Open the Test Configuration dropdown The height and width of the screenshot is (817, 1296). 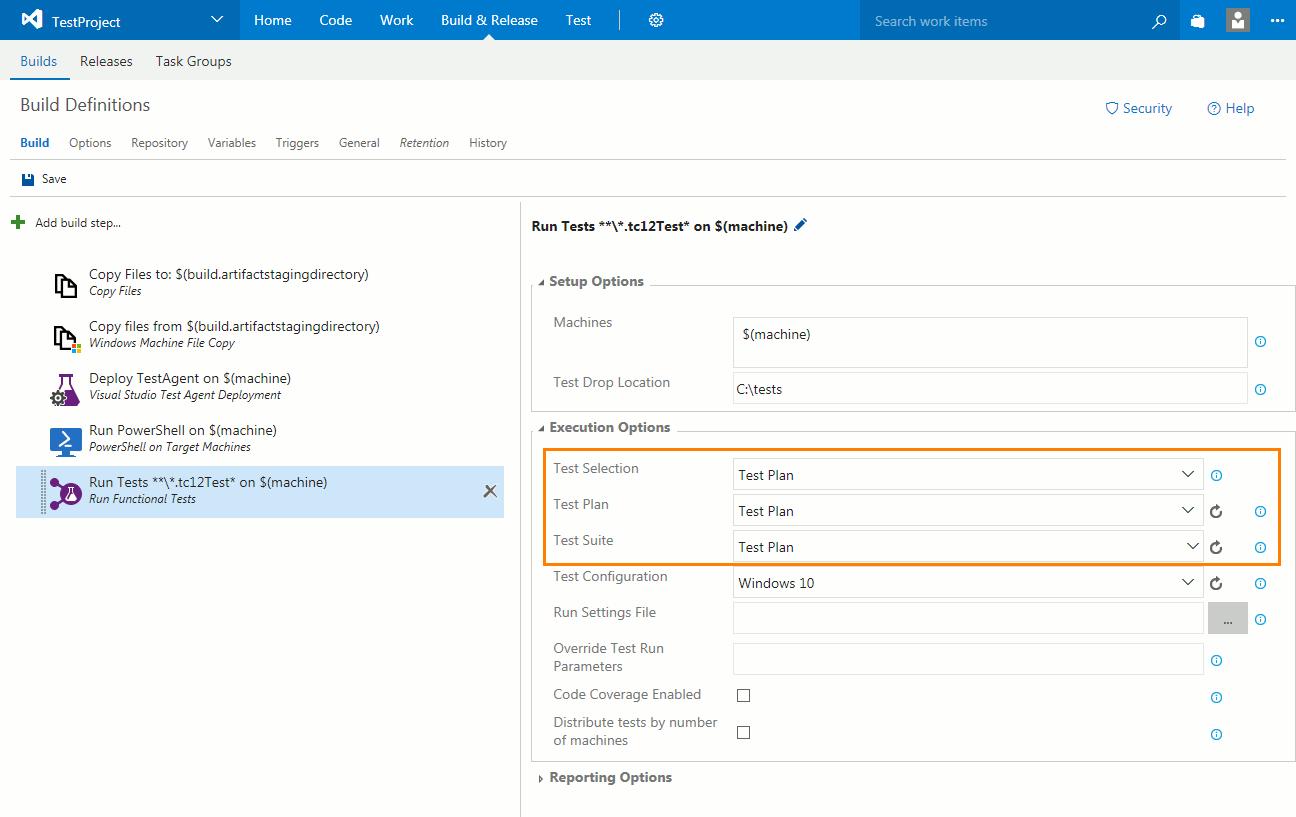click(x=967, y=583)
